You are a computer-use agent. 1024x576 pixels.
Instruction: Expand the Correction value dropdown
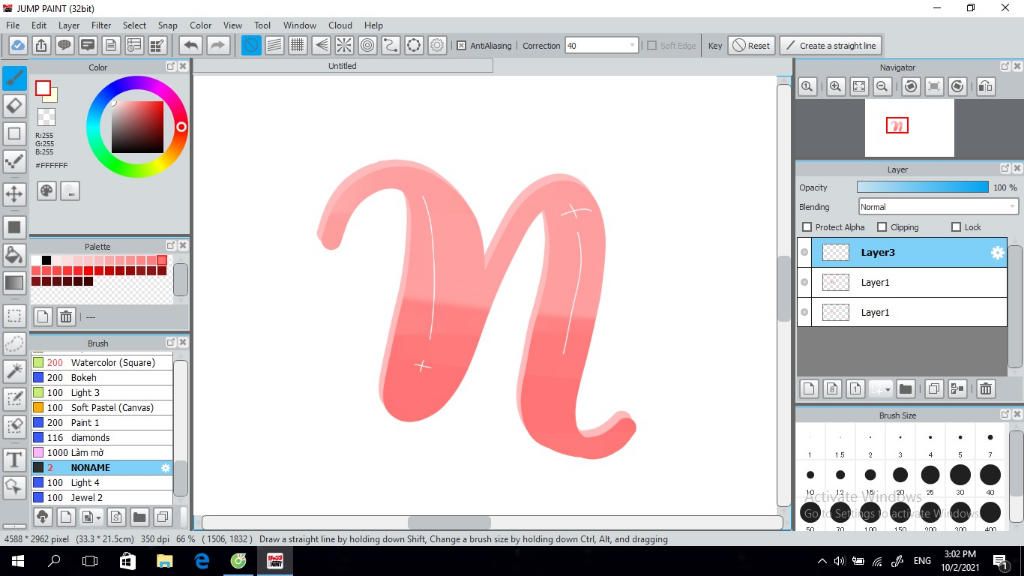point(632,46)
